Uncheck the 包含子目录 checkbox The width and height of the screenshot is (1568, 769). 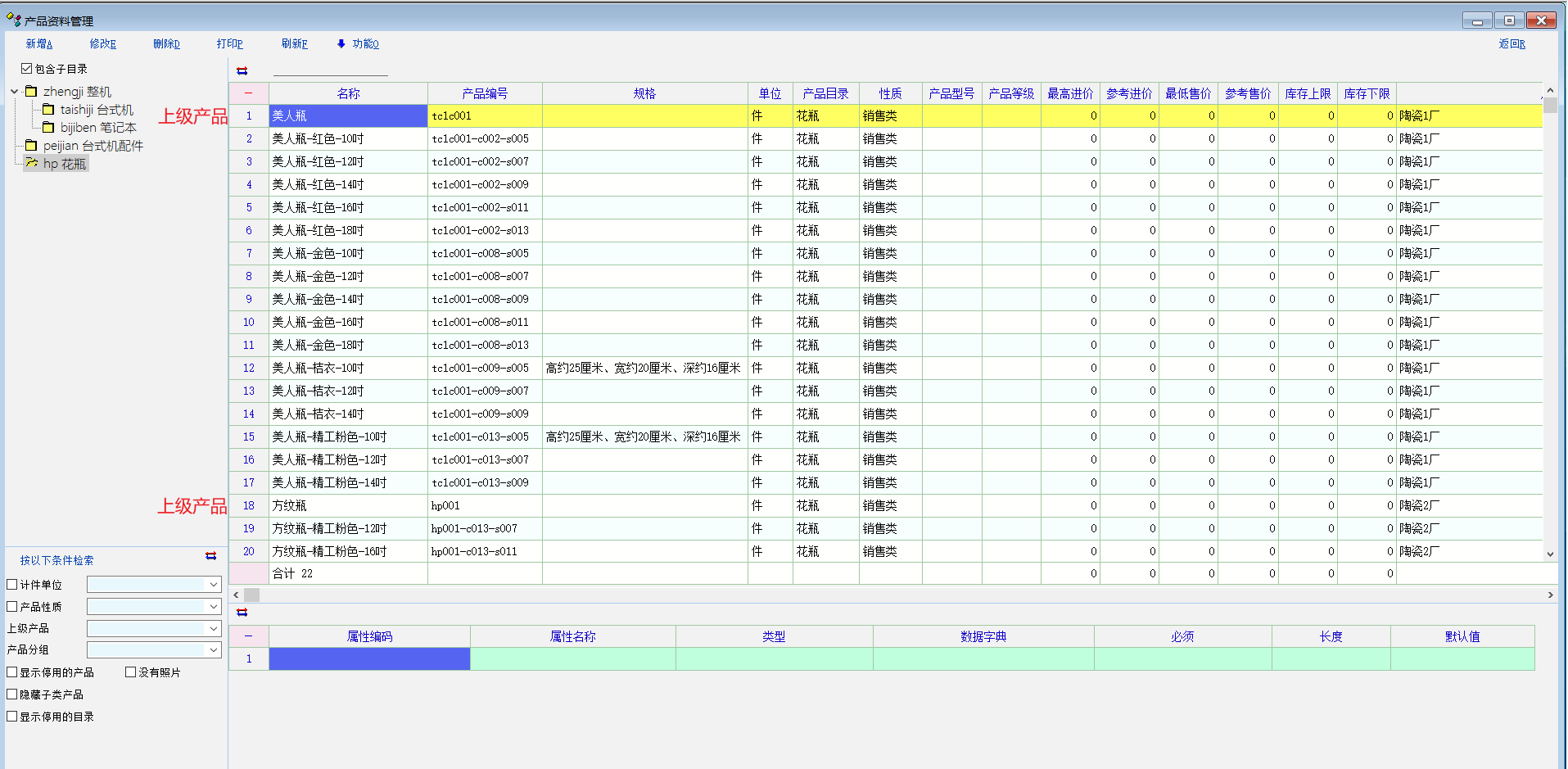click(x=26, y=69)
